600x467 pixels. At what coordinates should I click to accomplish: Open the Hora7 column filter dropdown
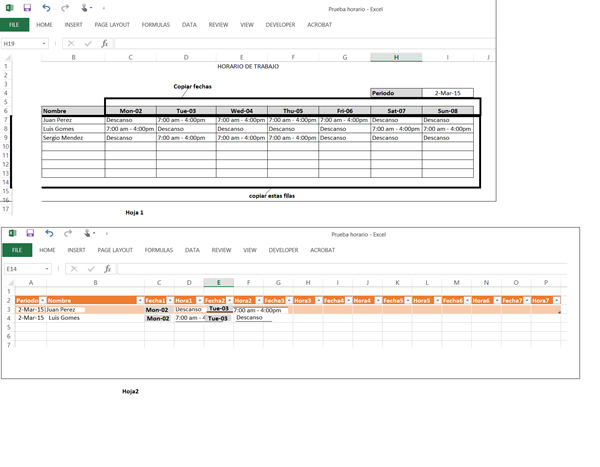coord(557,300)
